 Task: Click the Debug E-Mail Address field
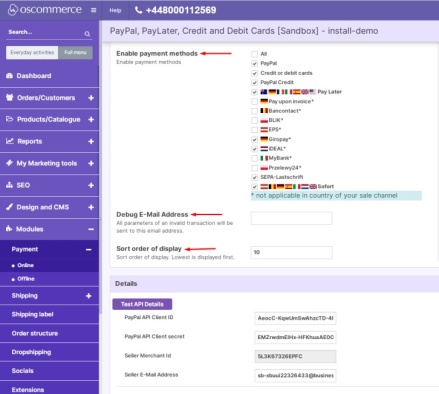click(291, 218)
